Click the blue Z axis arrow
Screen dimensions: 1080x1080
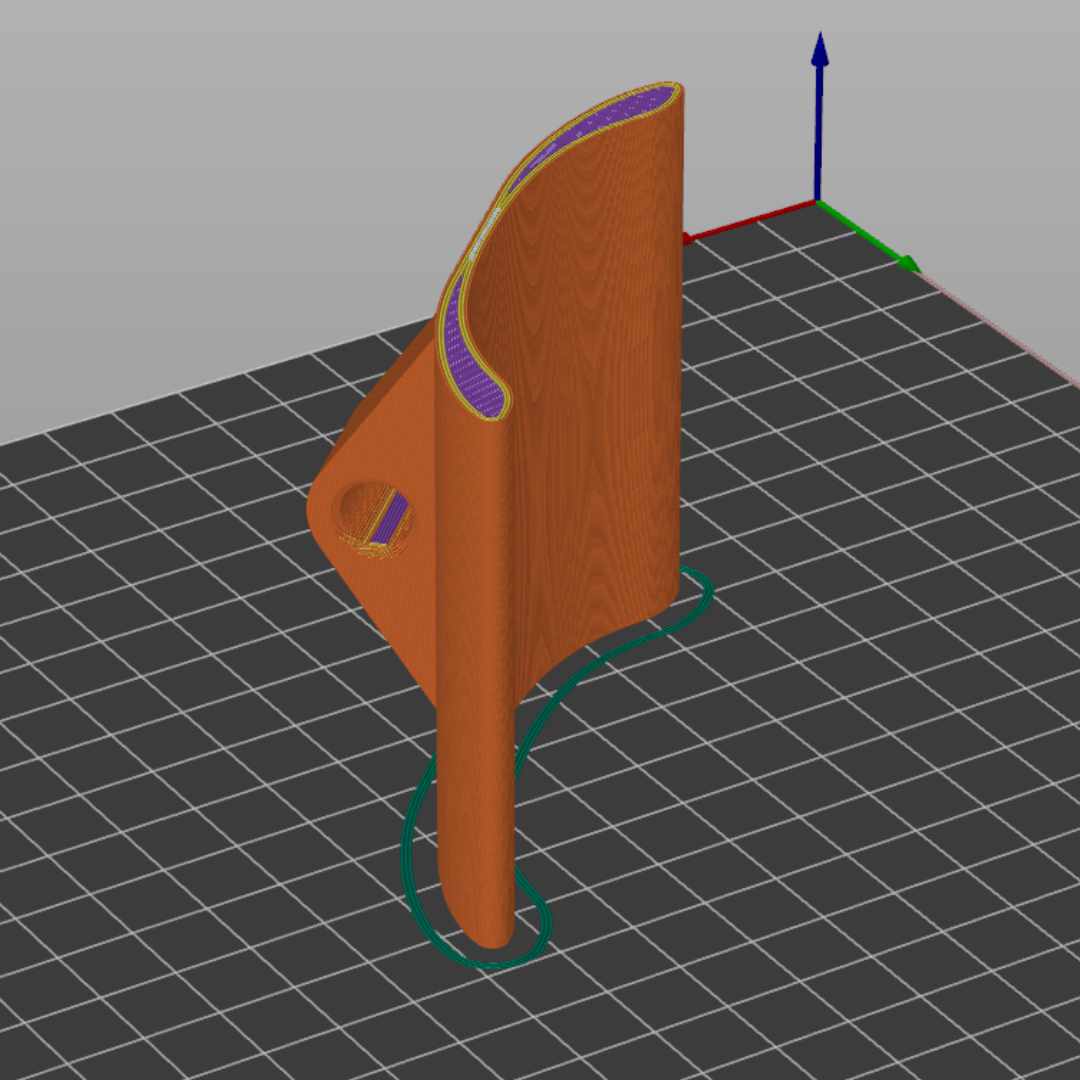(818, 117)
